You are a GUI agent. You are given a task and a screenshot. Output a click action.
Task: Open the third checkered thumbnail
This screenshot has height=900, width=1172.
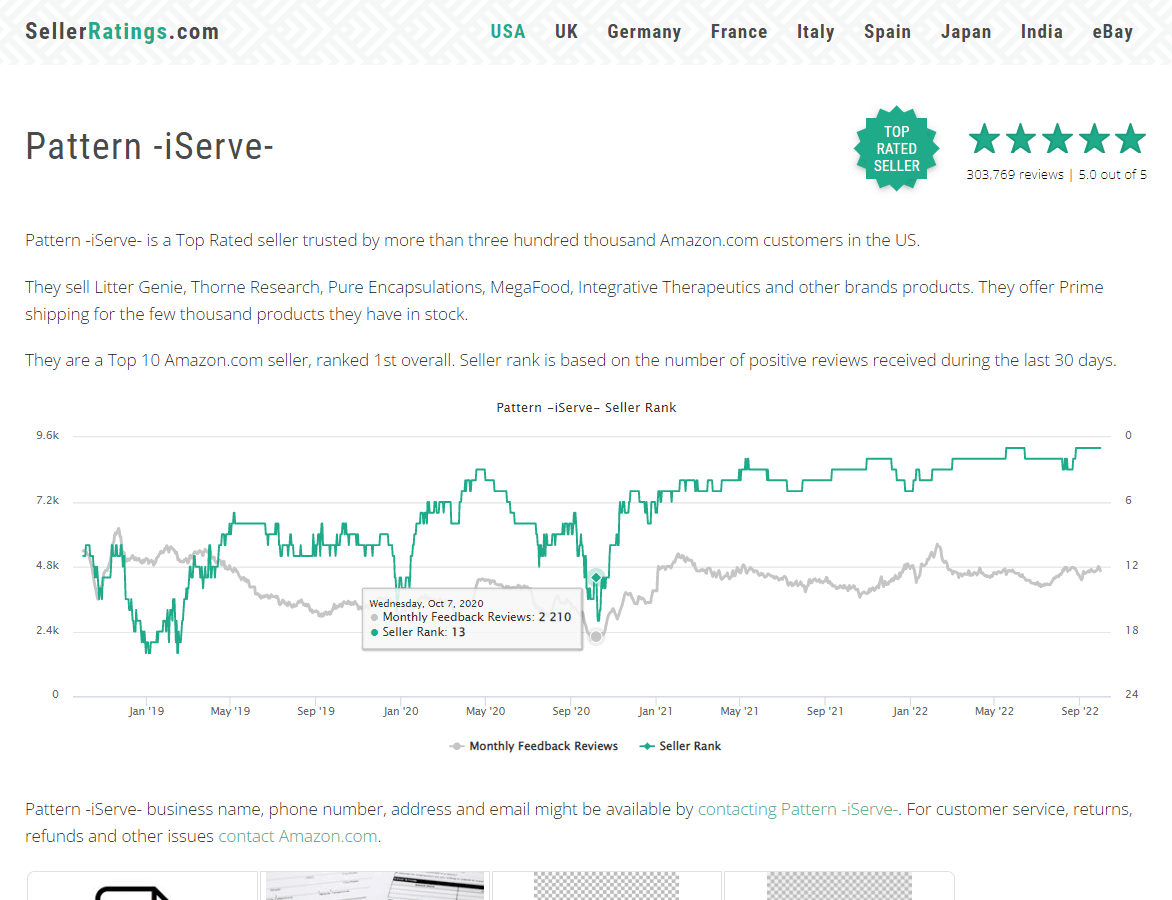606,886
